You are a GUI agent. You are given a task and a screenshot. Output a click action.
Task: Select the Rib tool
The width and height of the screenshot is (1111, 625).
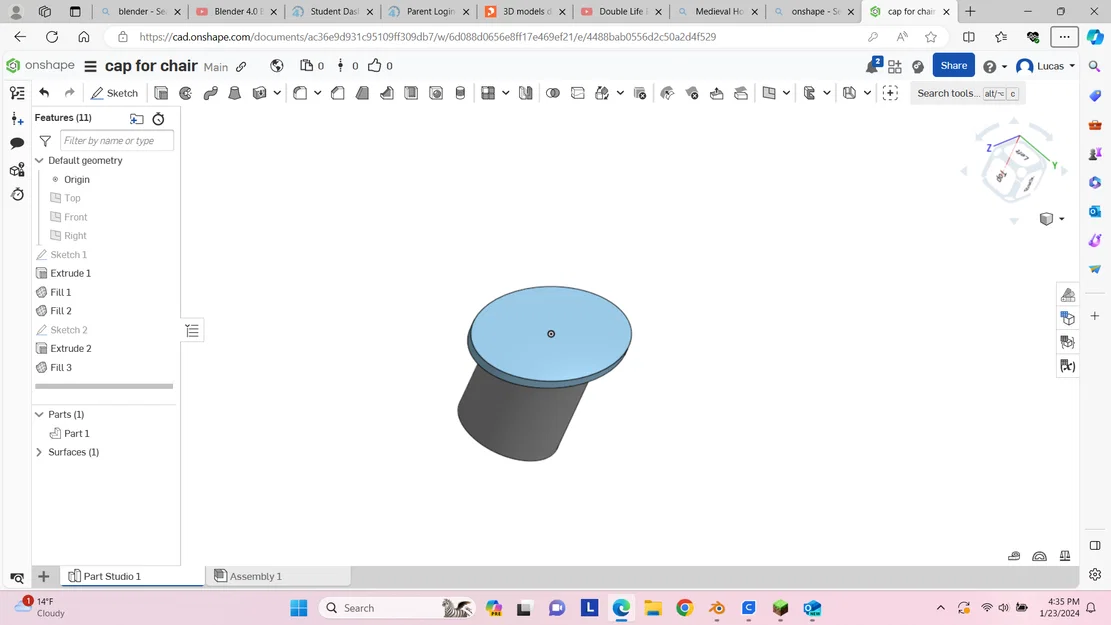387,93
